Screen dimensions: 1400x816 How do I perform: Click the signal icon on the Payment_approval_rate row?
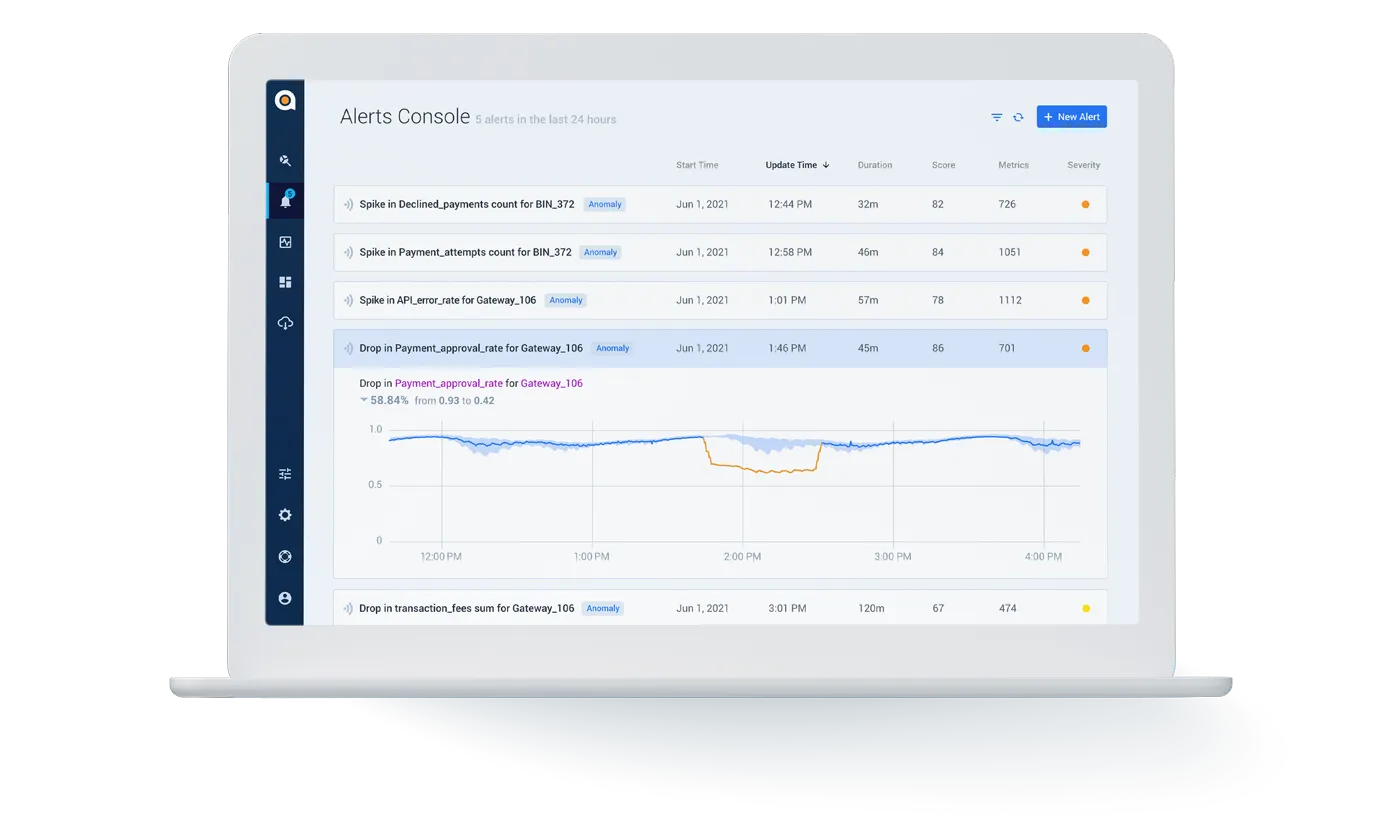click(348, 348)
